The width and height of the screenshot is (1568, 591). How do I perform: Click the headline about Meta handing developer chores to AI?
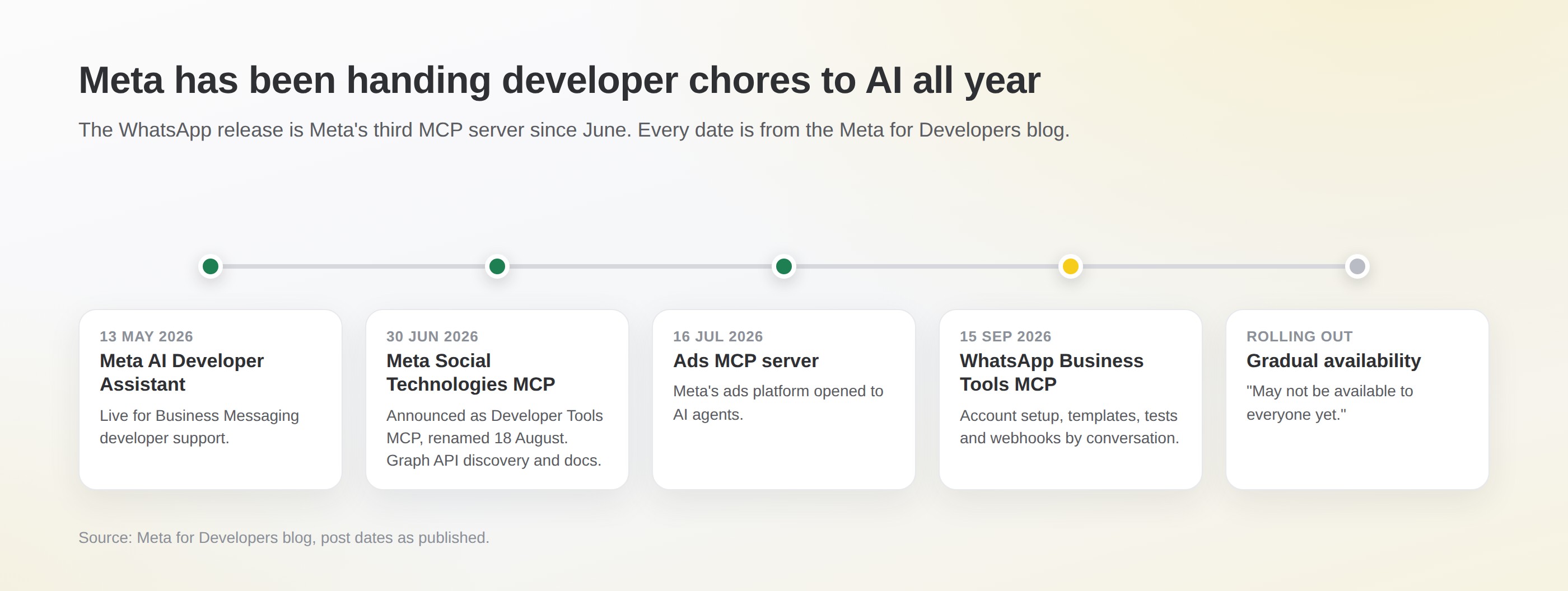[559, 80]
